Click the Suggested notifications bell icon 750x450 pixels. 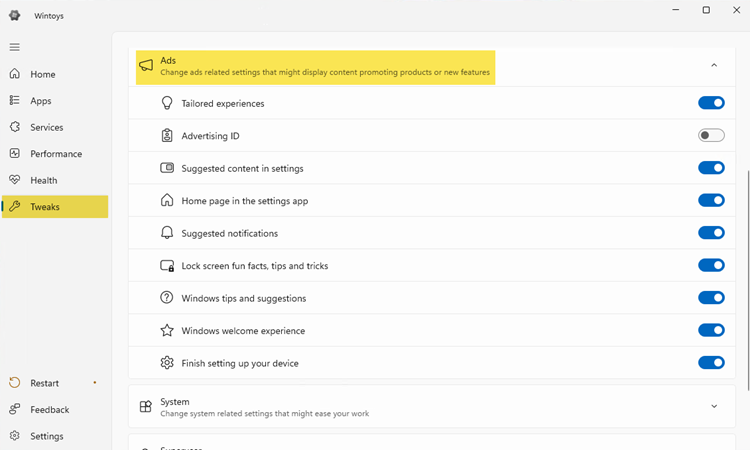pyautogui.click(x=167, y=233)
